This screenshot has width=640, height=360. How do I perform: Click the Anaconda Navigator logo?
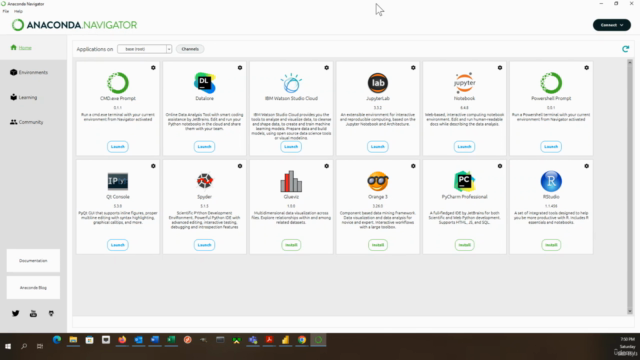75,25
